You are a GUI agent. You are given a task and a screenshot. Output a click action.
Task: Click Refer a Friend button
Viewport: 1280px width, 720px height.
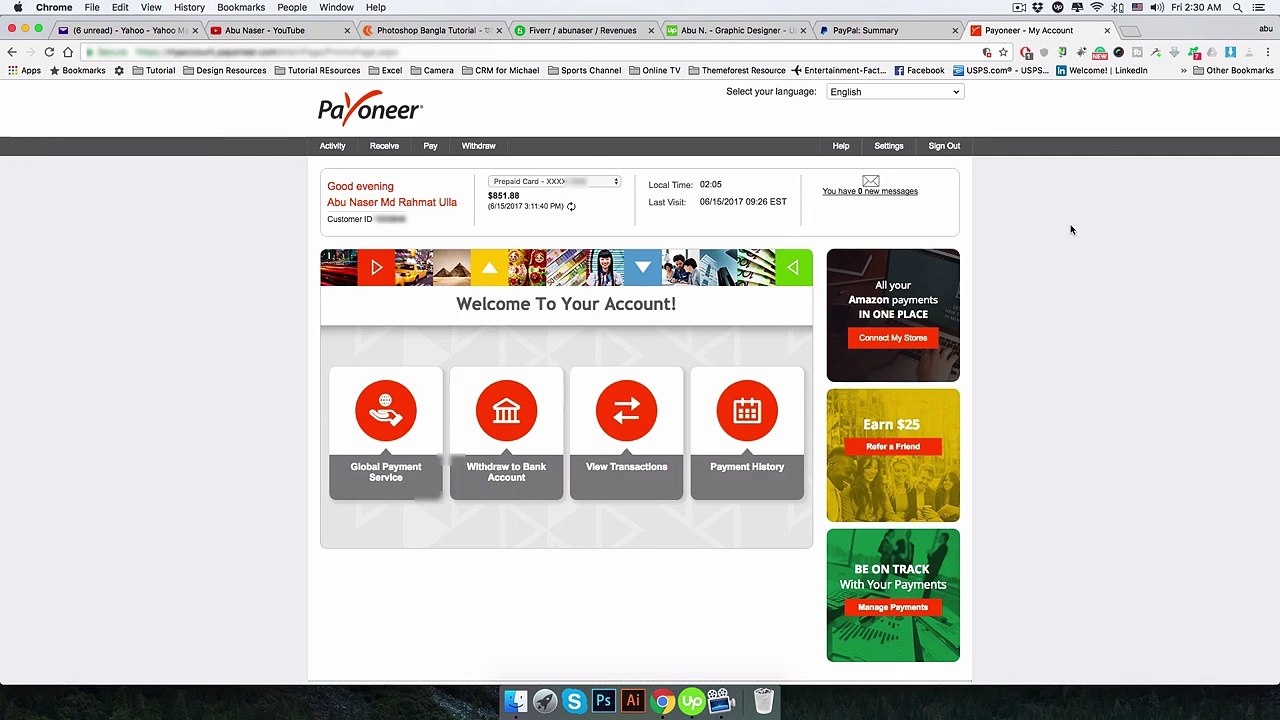click(893, 447)
